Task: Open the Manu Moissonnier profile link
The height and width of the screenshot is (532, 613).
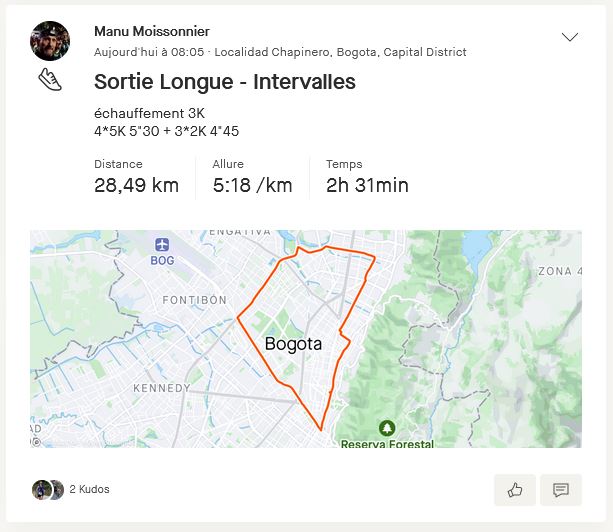Action: tap(152, 32)
